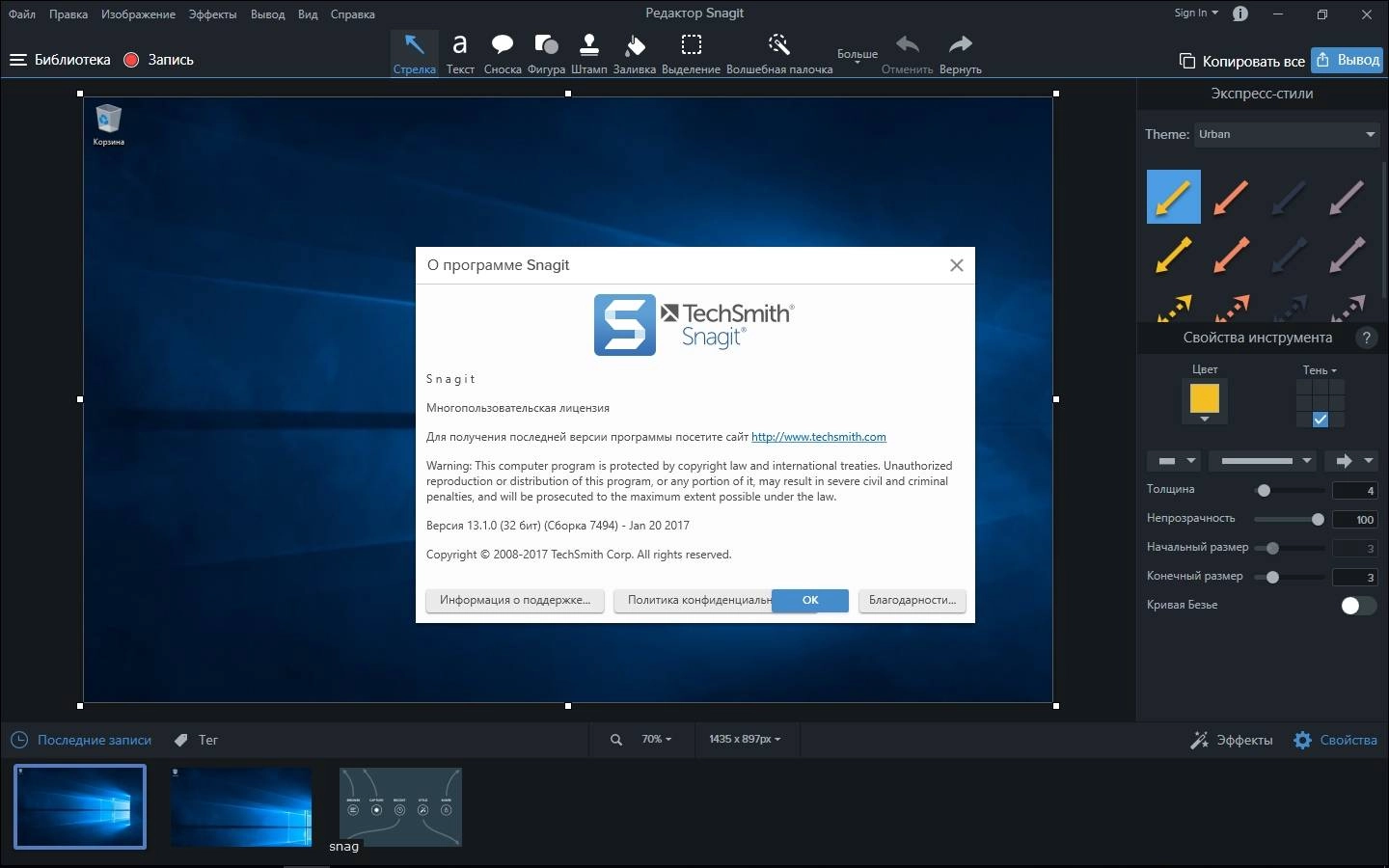This screenshot has width=1389, height=868.
Task: Select the Selection (Выделение) tool
Action: tap(691, 53)
